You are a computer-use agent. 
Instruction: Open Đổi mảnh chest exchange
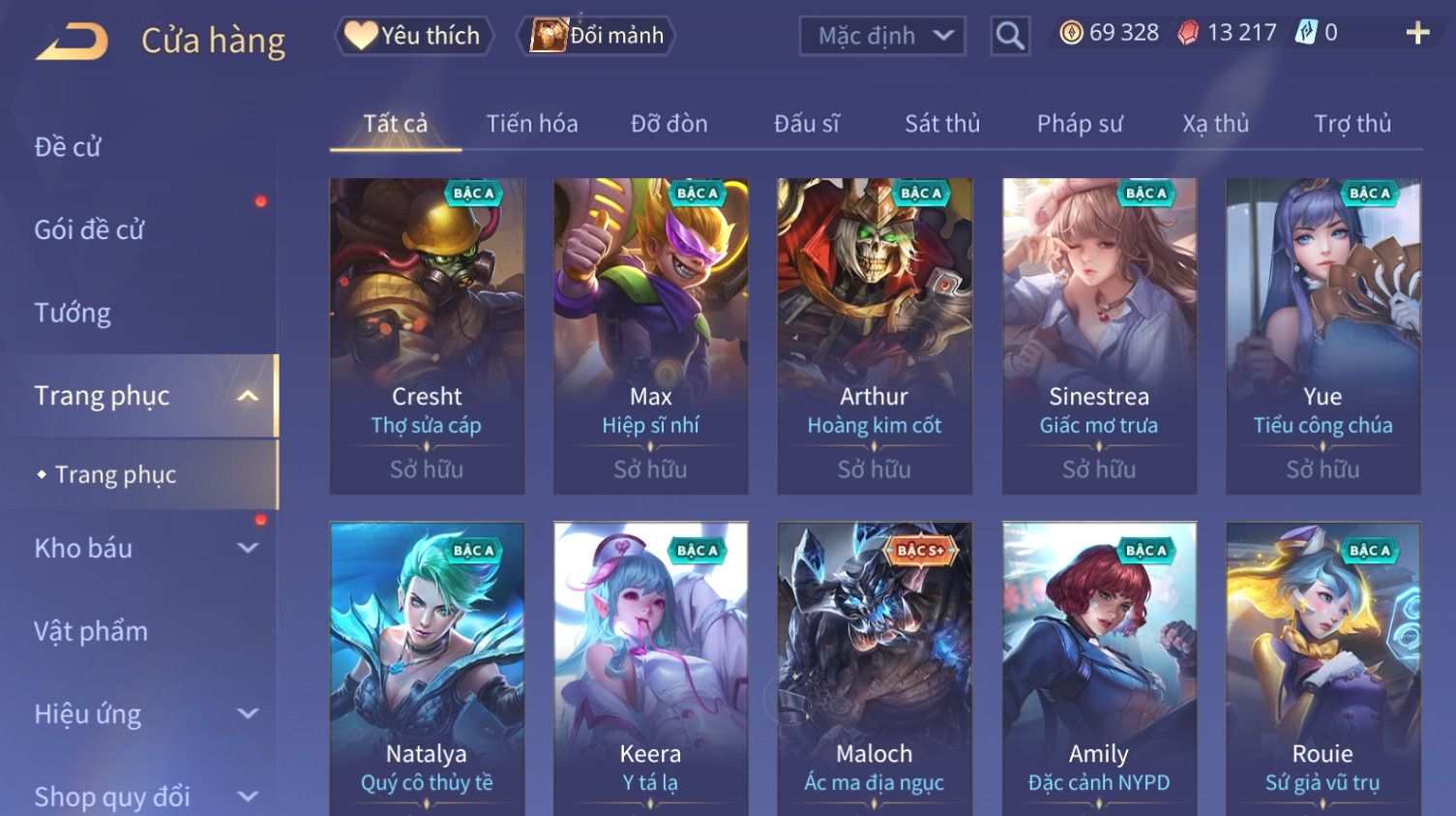coord(597,36)
